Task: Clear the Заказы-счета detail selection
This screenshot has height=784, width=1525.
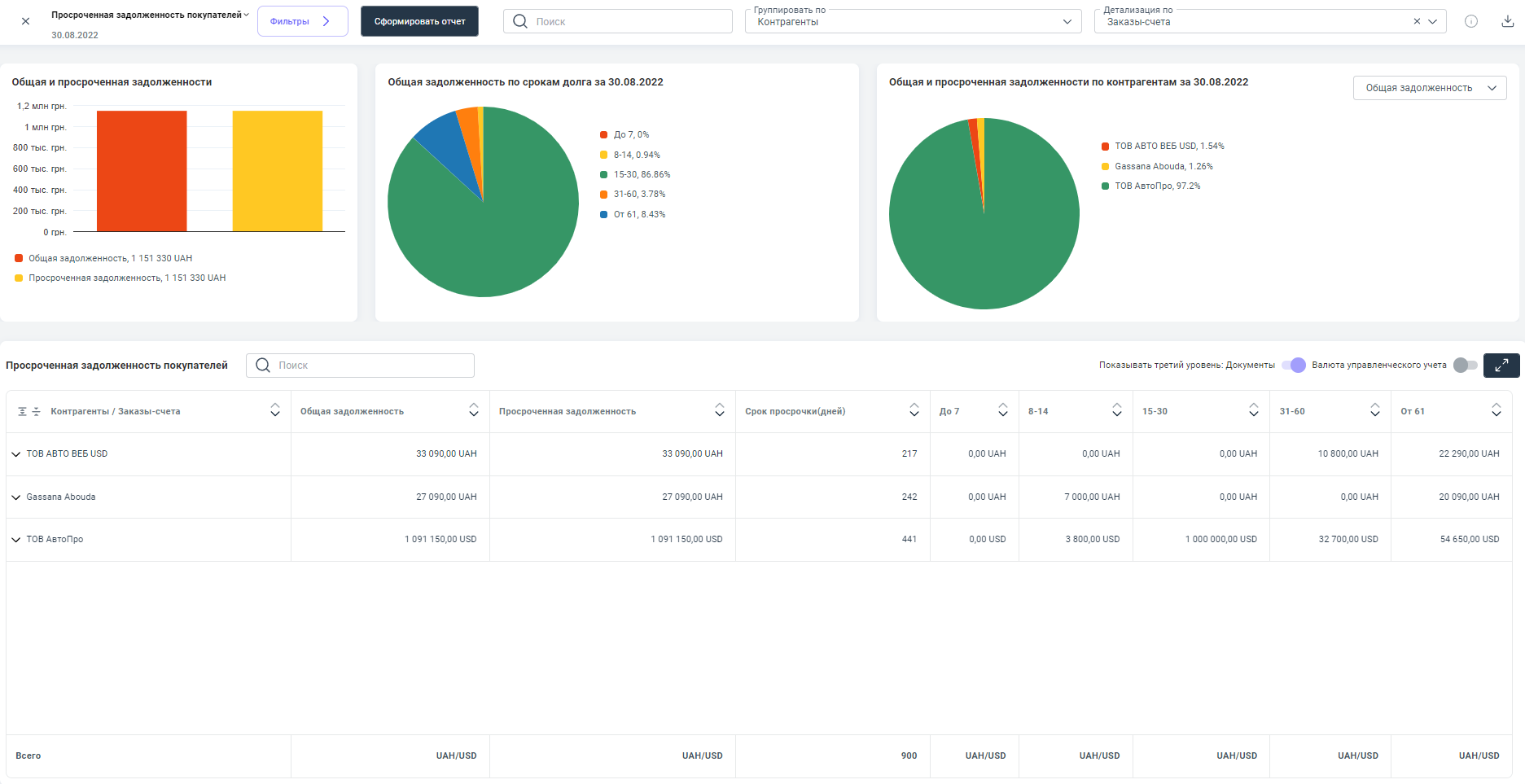Action: (x=1417, y=22)
